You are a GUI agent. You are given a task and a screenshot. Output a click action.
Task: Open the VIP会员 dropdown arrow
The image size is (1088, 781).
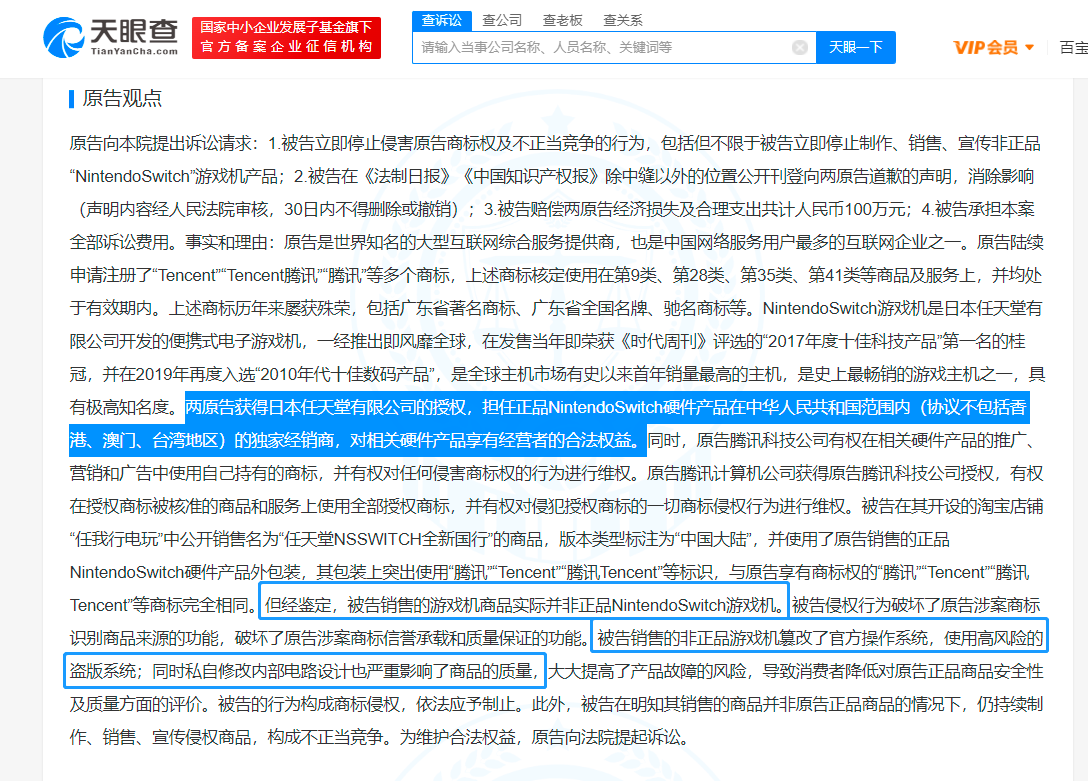1030,47
